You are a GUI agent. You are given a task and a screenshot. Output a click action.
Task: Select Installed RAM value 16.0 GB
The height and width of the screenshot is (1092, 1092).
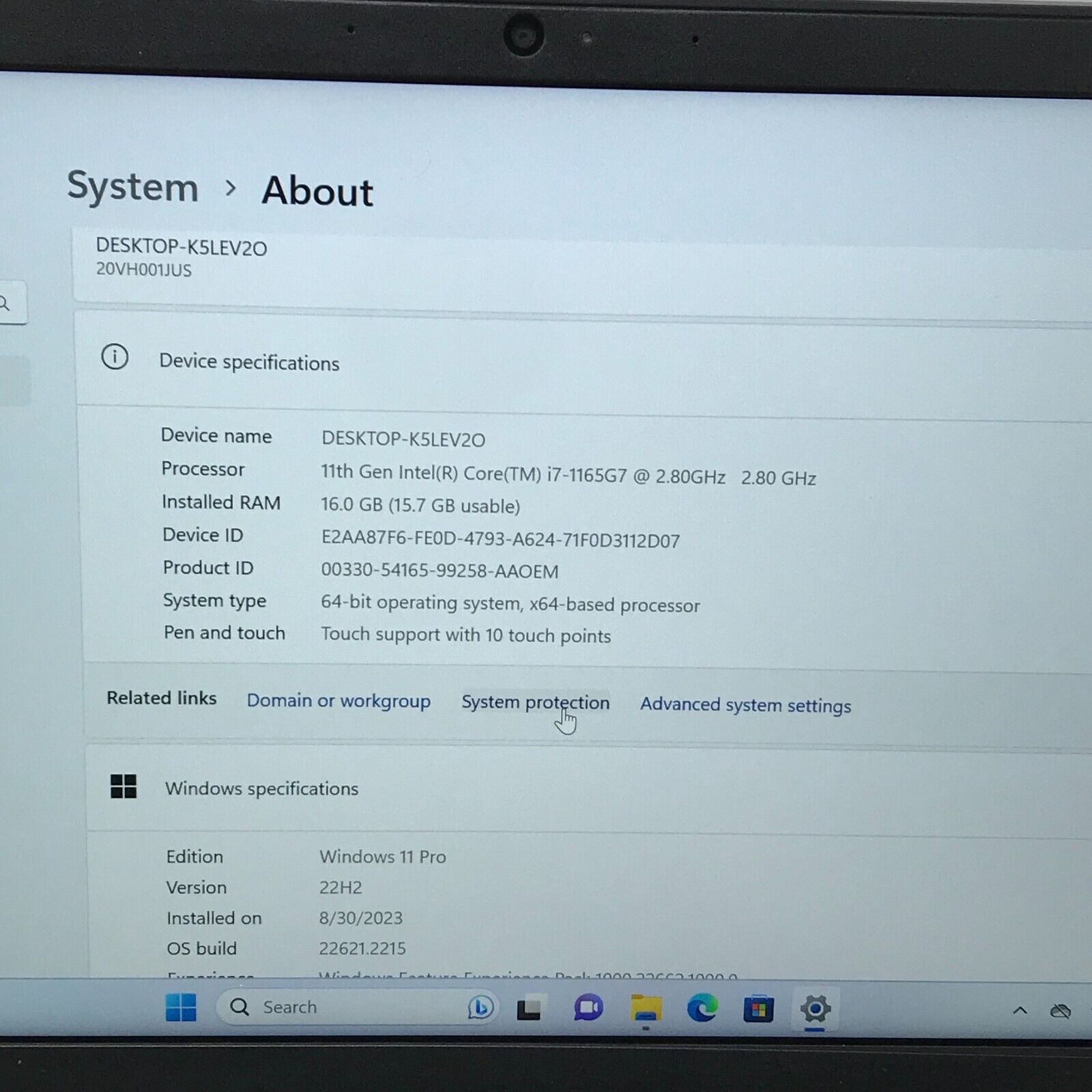pos(420,505)
